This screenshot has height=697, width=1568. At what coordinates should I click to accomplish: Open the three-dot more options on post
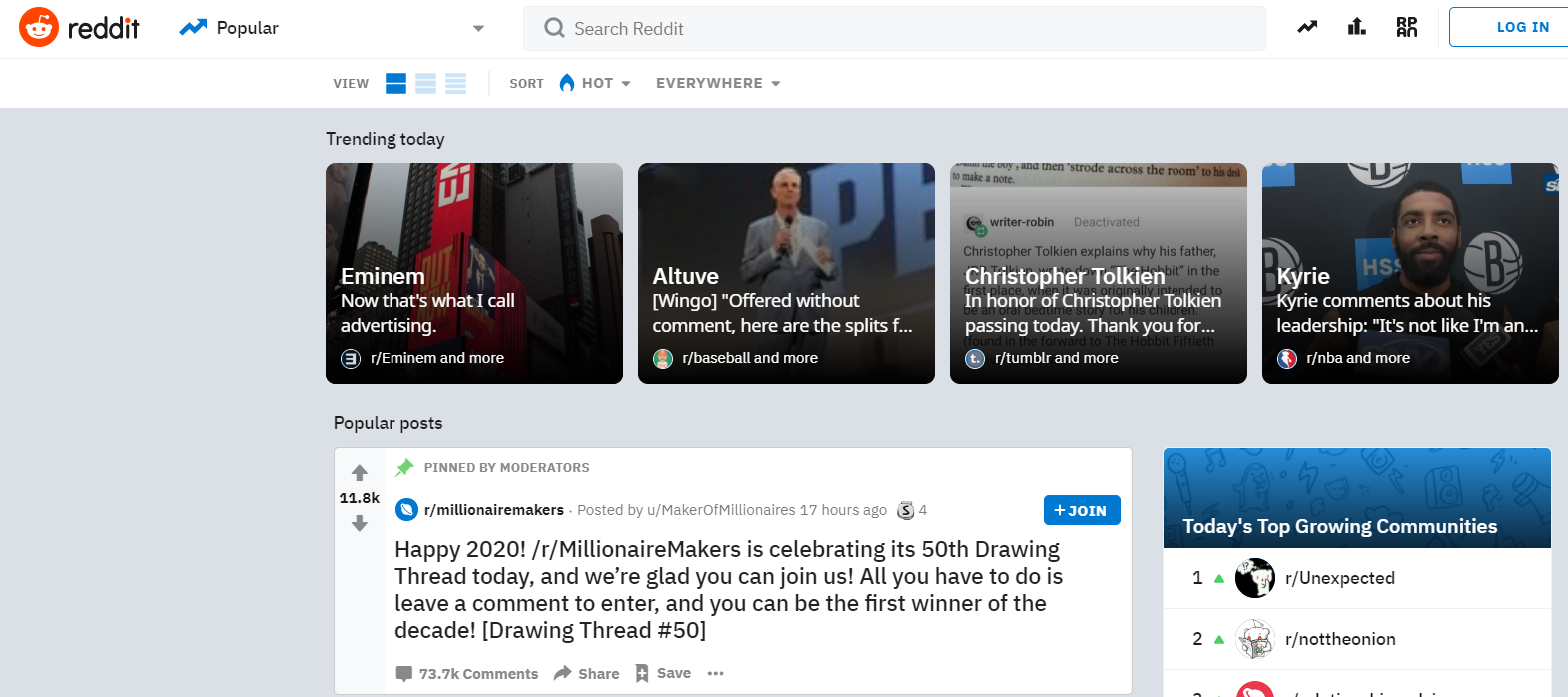click(715, 673)
